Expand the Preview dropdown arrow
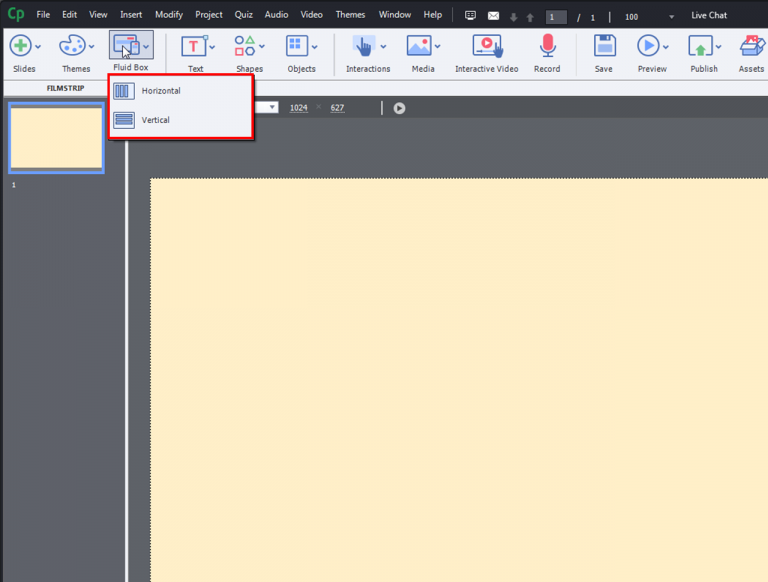The height and width of the screenshot is (582, 768). pos(666,47)
